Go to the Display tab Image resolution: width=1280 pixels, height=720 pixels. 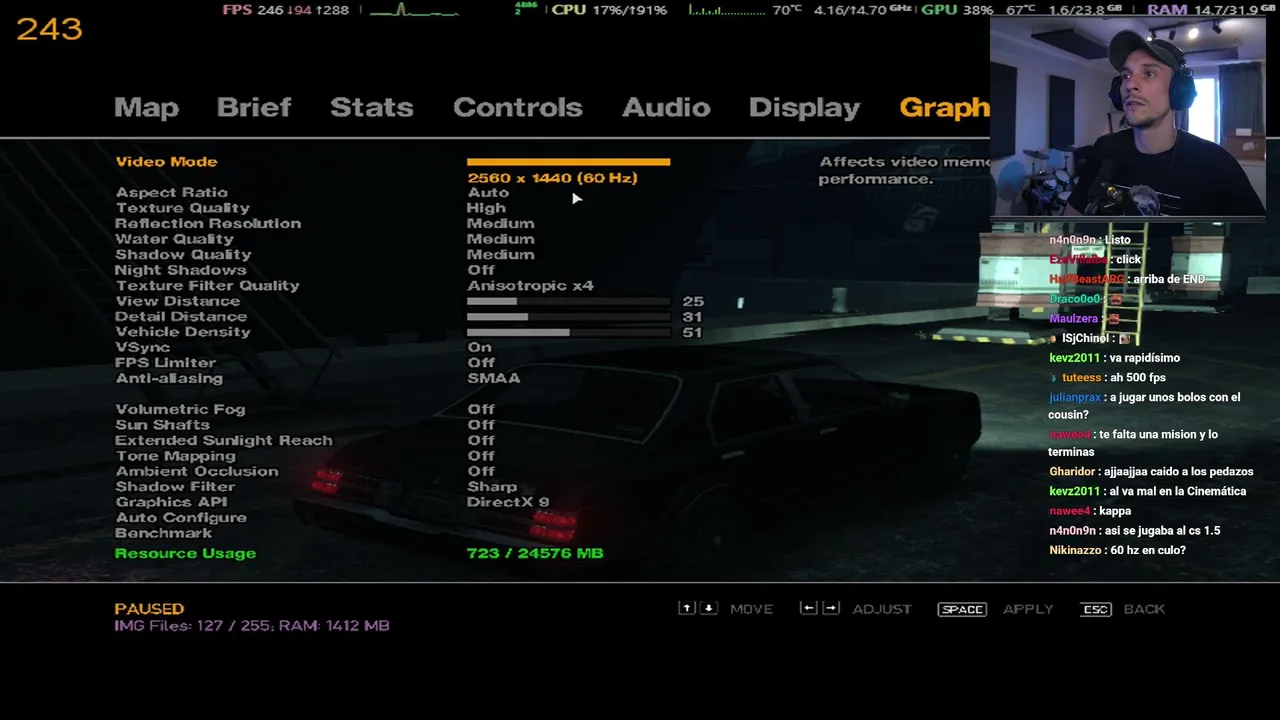(x=804, y=108)
